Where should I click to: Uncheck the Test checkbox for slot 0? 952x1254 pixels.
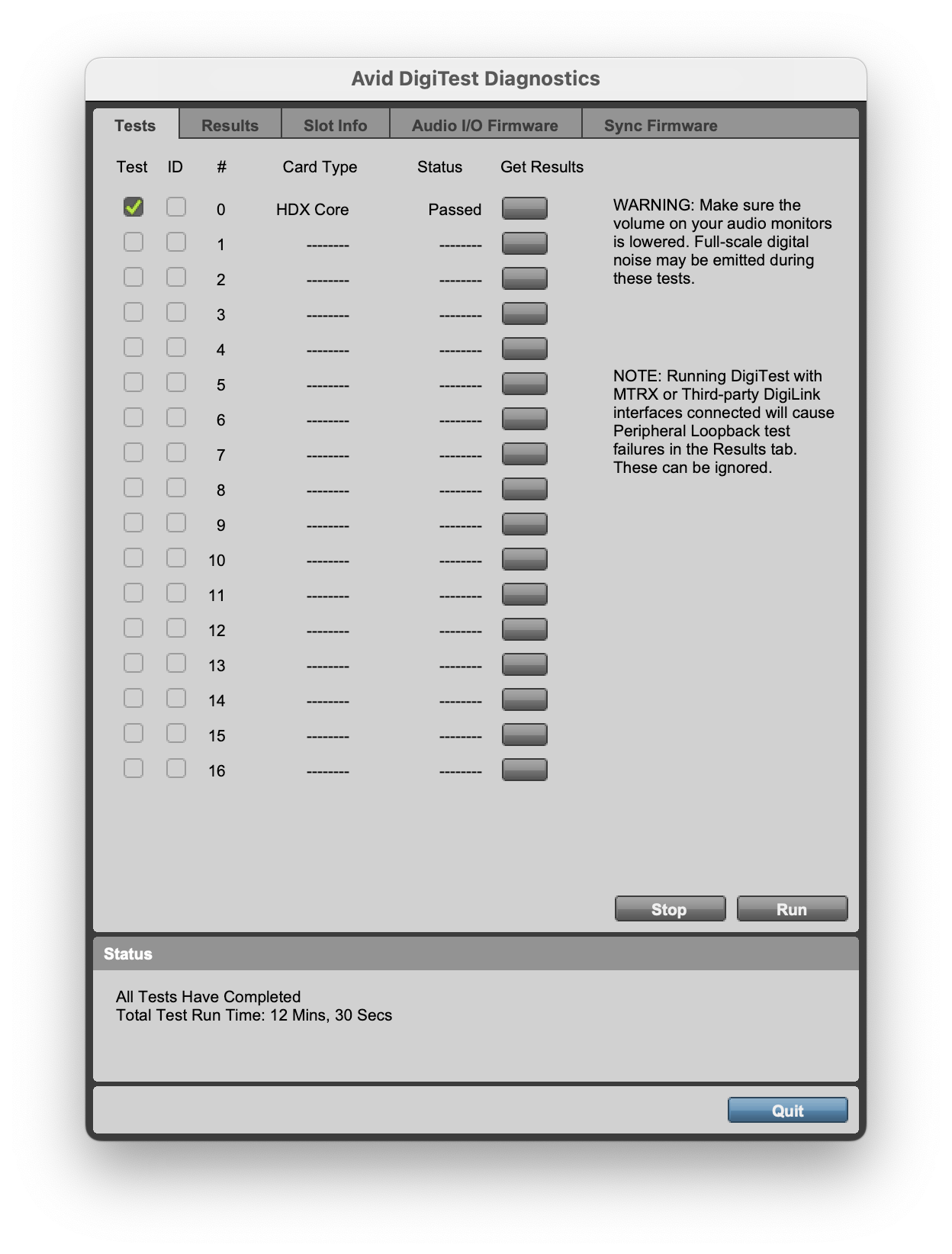pos(133,207)
